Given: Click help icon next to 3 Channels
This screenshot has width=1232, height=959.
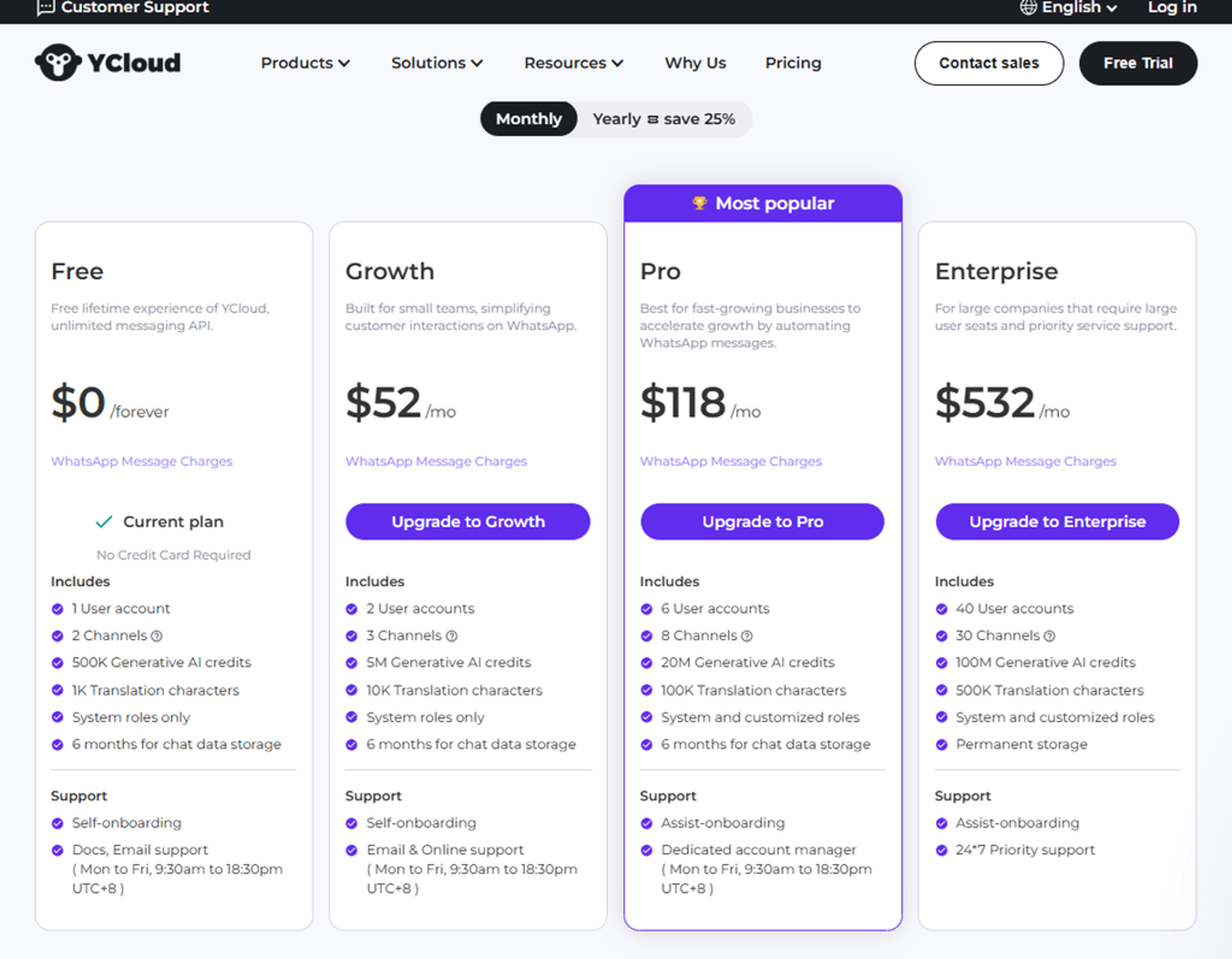Looking at the screenshot, I should (452, 636).
